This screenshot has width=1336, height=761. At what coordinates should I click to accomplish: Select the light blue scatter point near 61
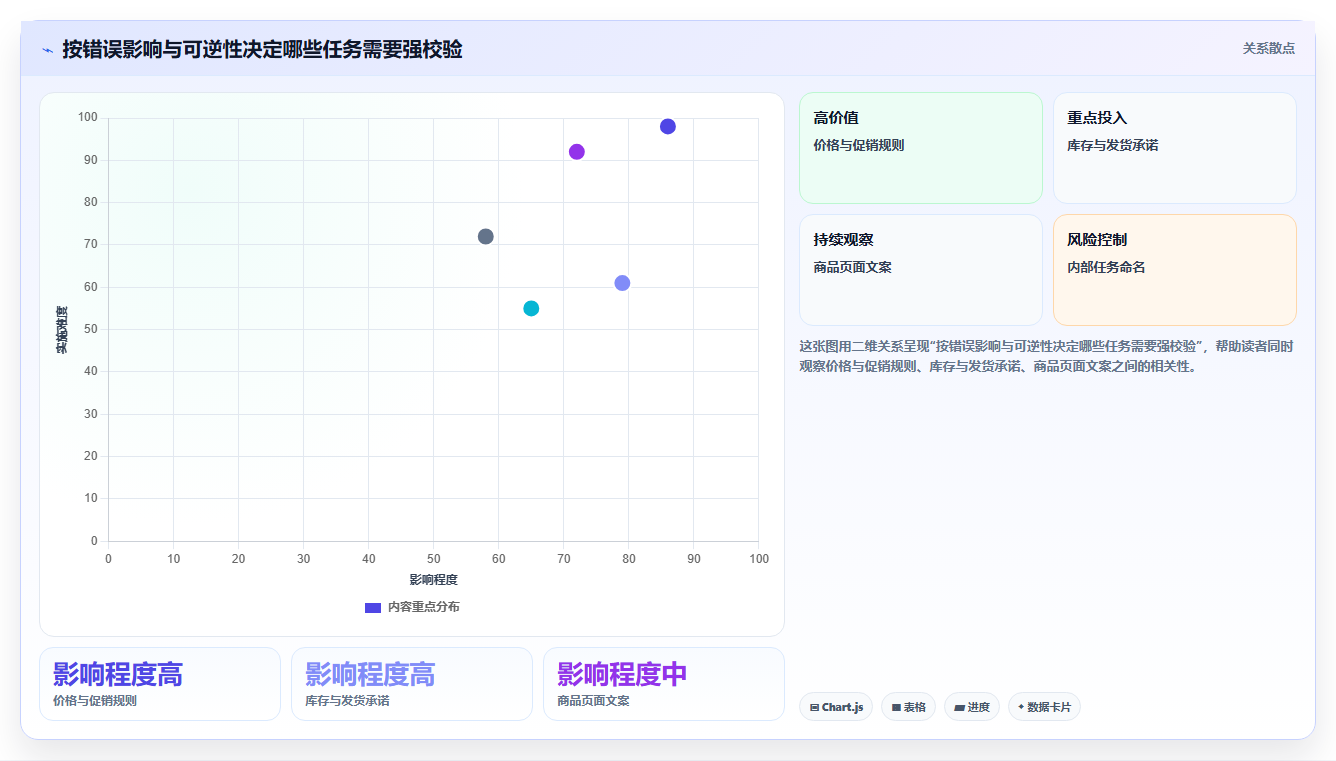pyautogui.click(x=622, y=283)
